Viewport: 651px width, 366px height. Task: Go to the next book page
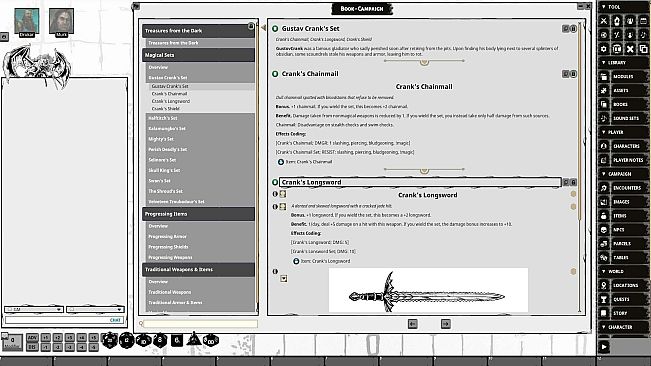445,324
